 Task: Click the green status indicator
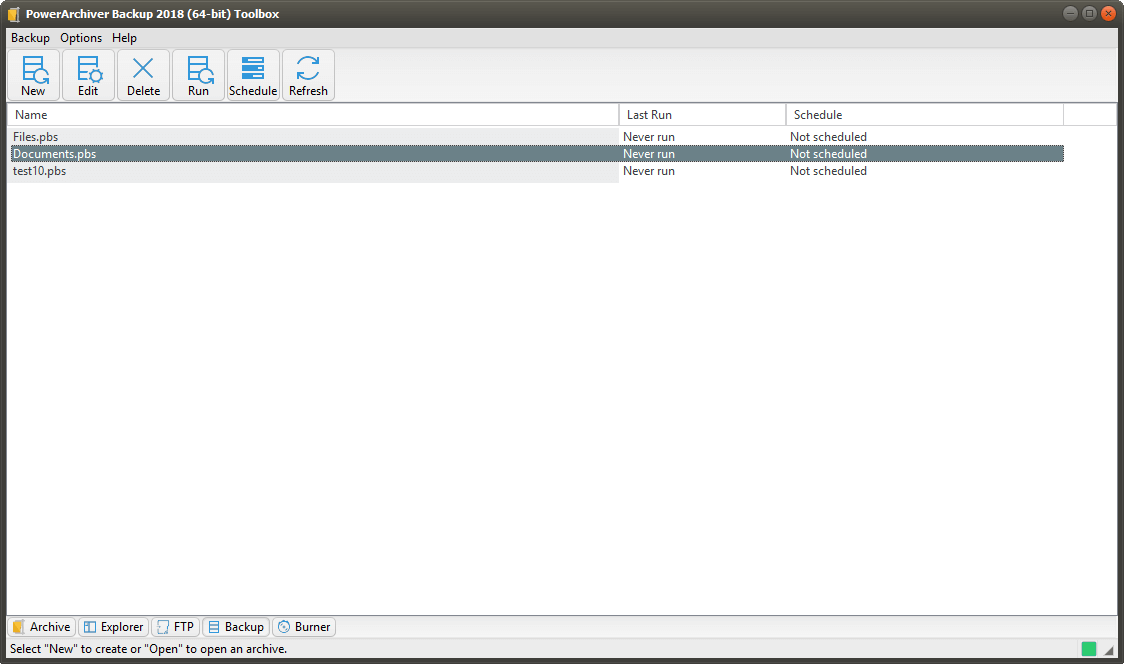(x=1089, y=649)
